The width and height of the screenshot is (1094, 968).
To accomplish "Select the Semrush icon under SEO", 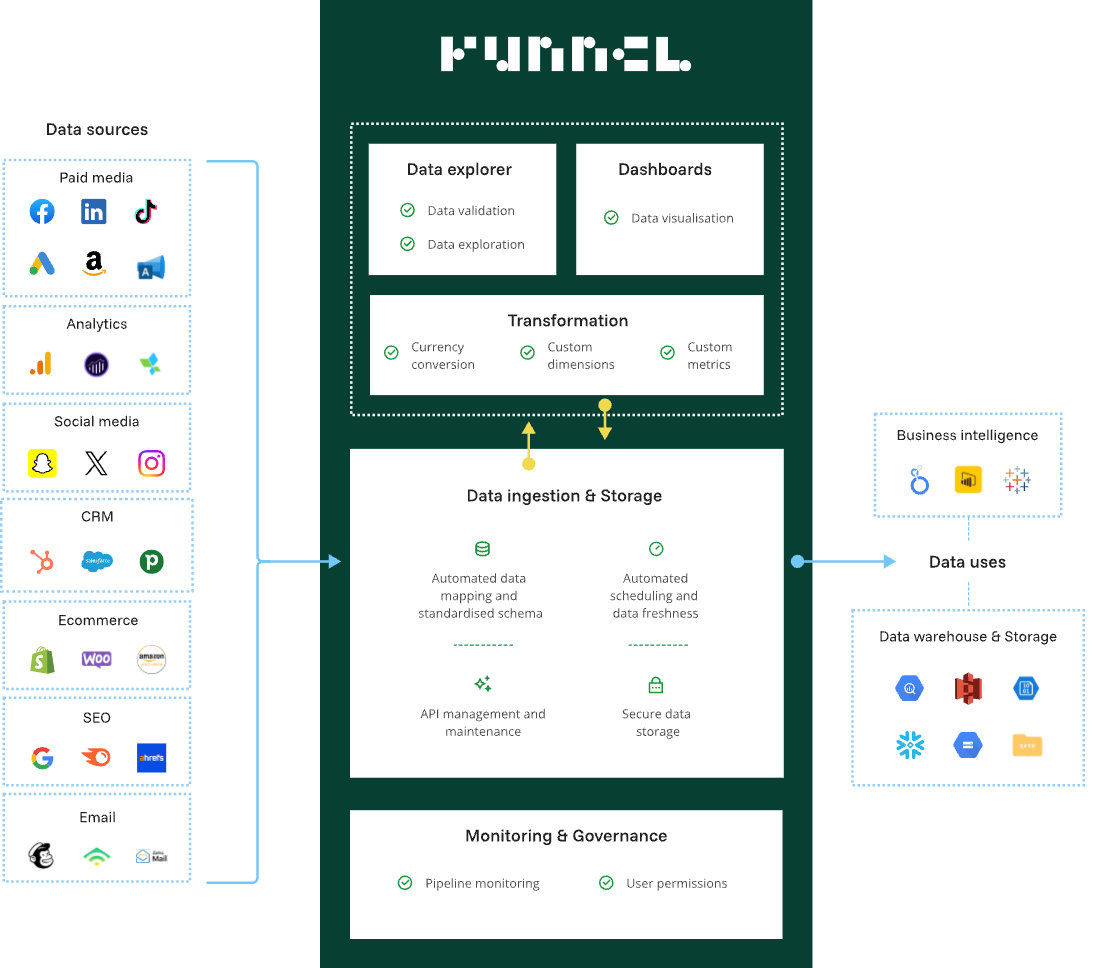I will coord(96,758).
